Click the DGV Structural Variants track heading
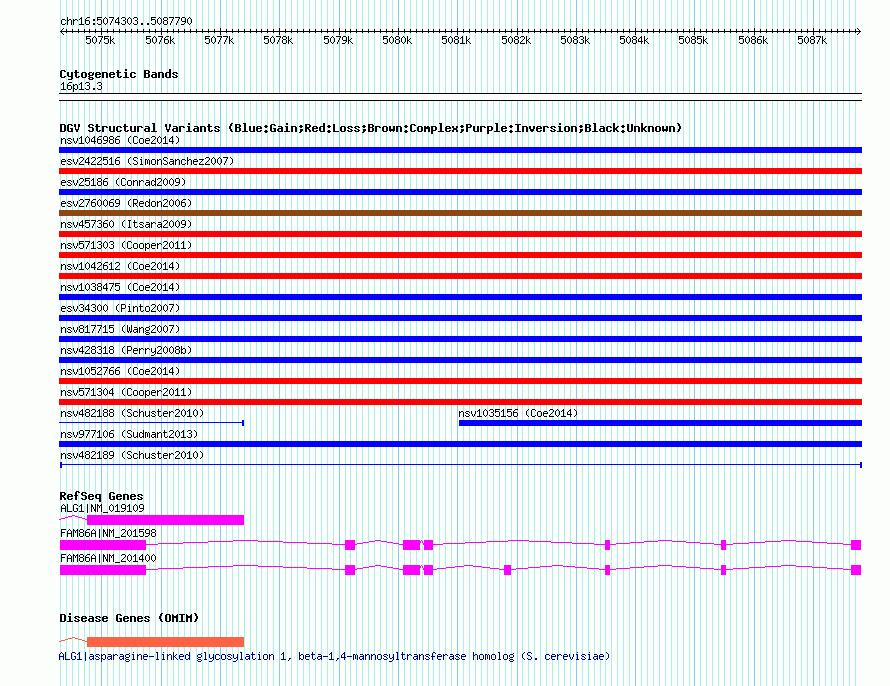Viewport: 890px width, 686px height. pos(371,128)
